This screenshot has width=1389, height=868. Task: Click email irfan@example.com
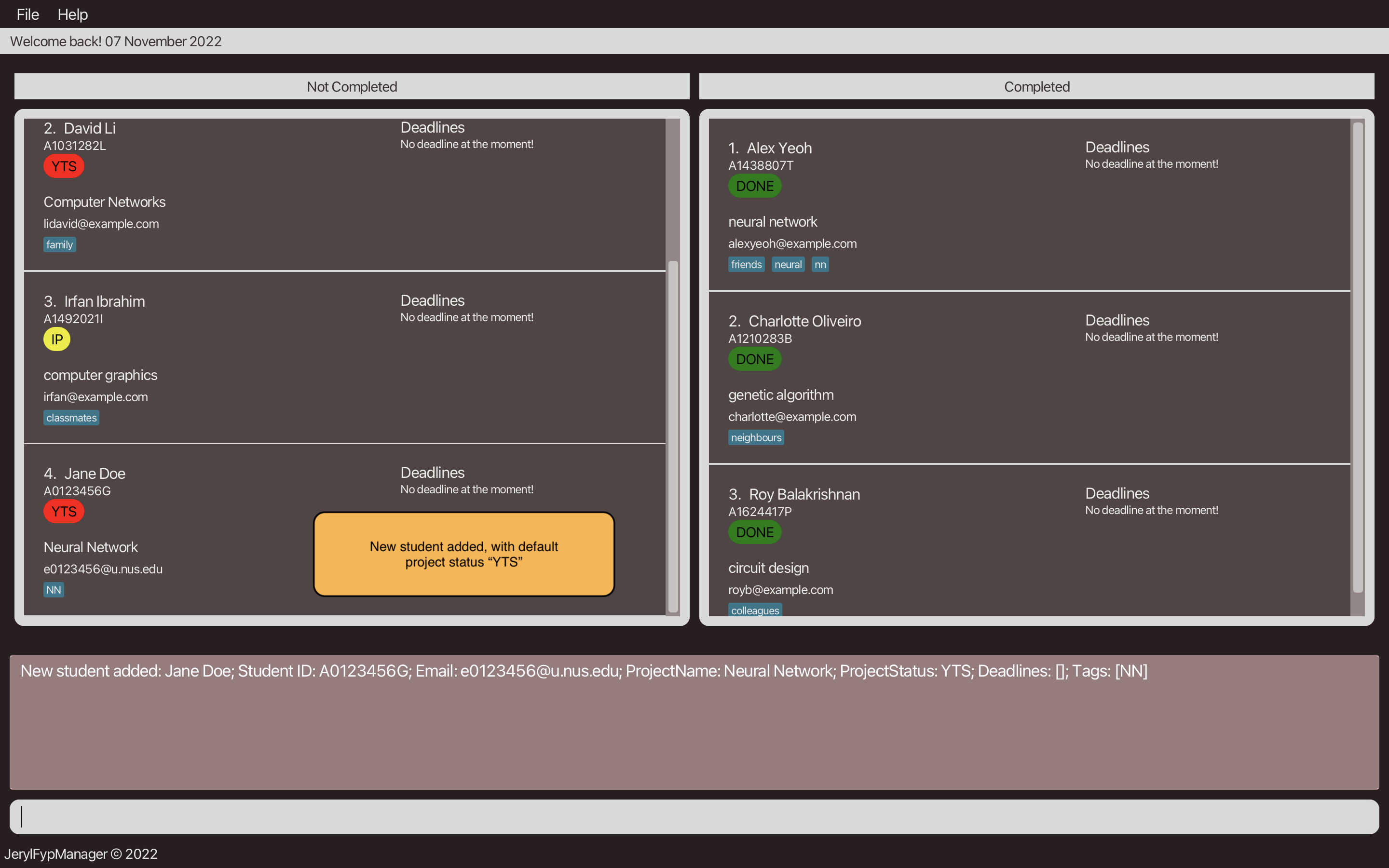pos(95,397)
